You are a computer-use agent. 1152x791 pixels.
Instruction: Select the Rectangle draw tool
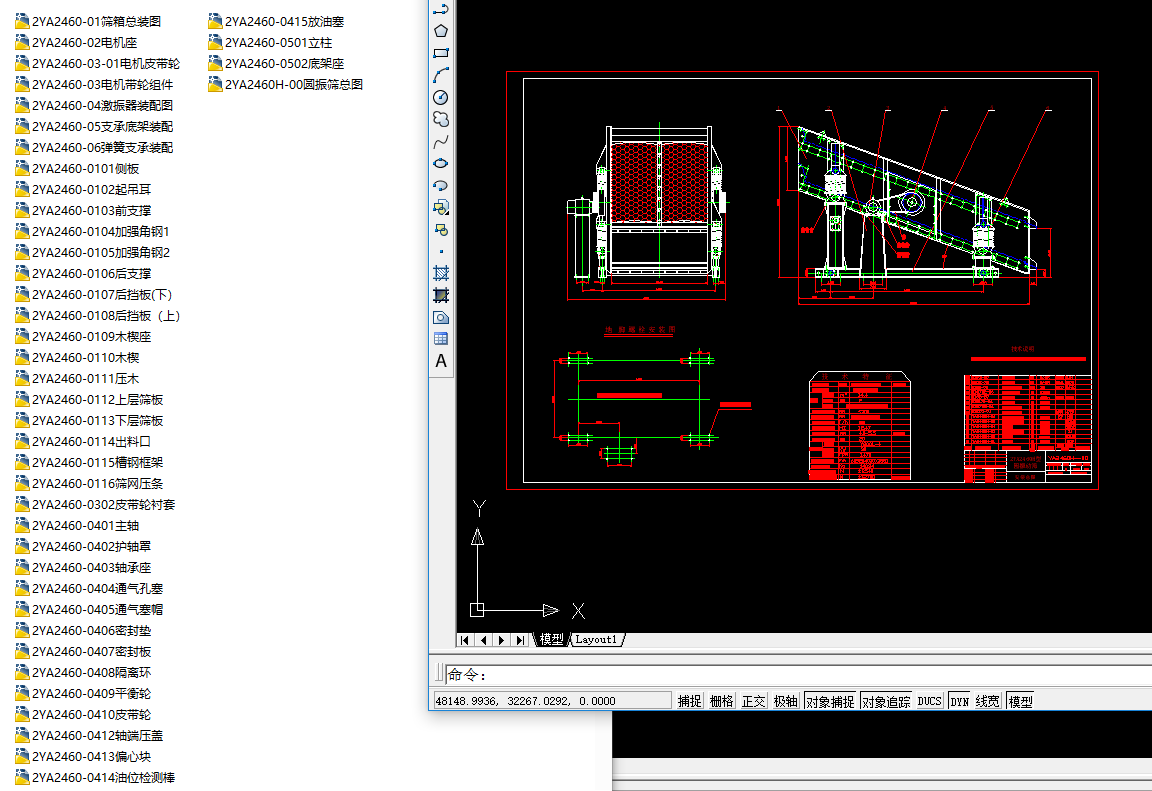tap(441, 53)
